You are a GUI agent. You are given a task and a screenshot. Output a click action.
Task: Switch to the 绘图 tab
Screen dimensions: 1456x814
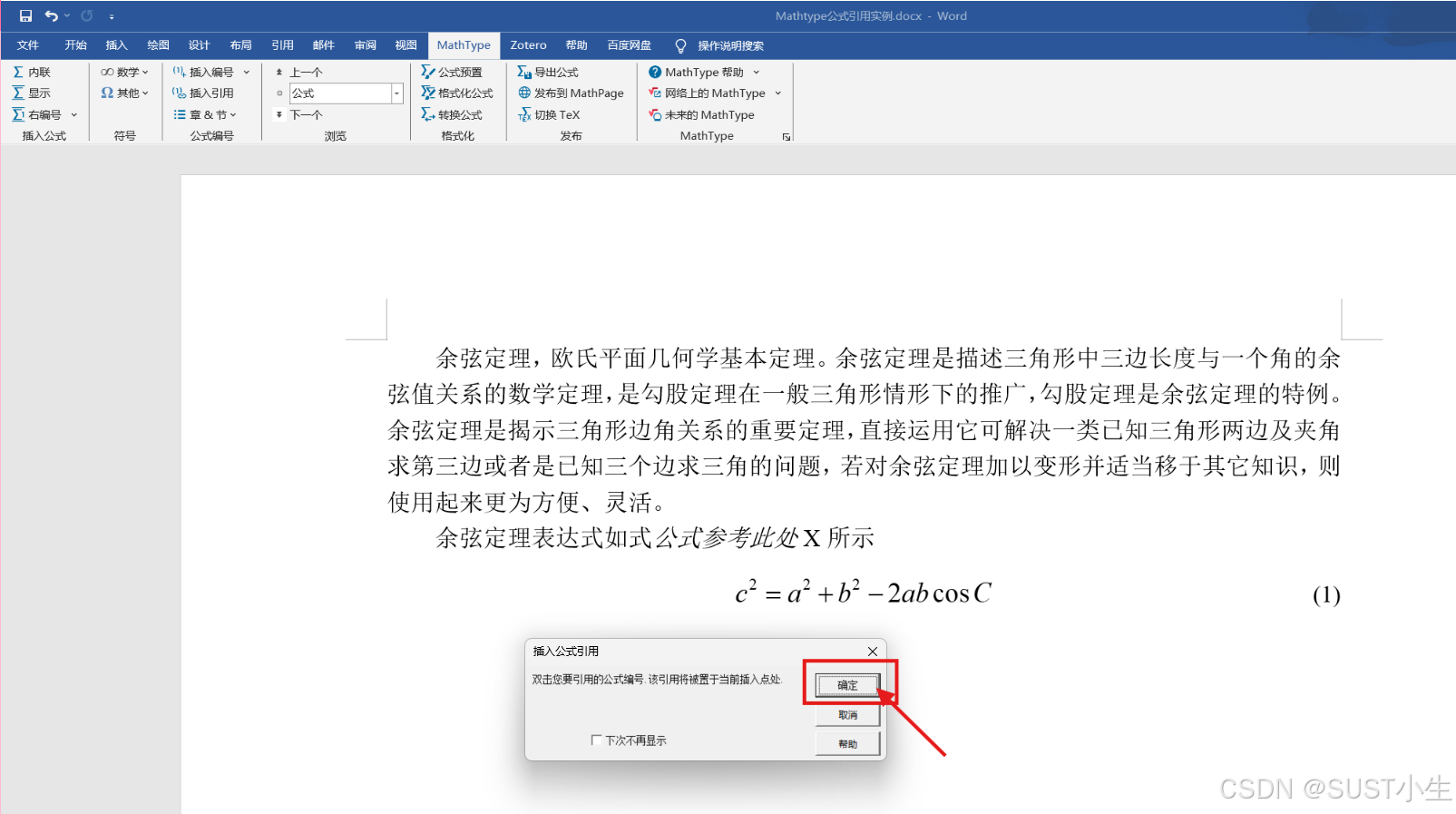coord(159,45)
